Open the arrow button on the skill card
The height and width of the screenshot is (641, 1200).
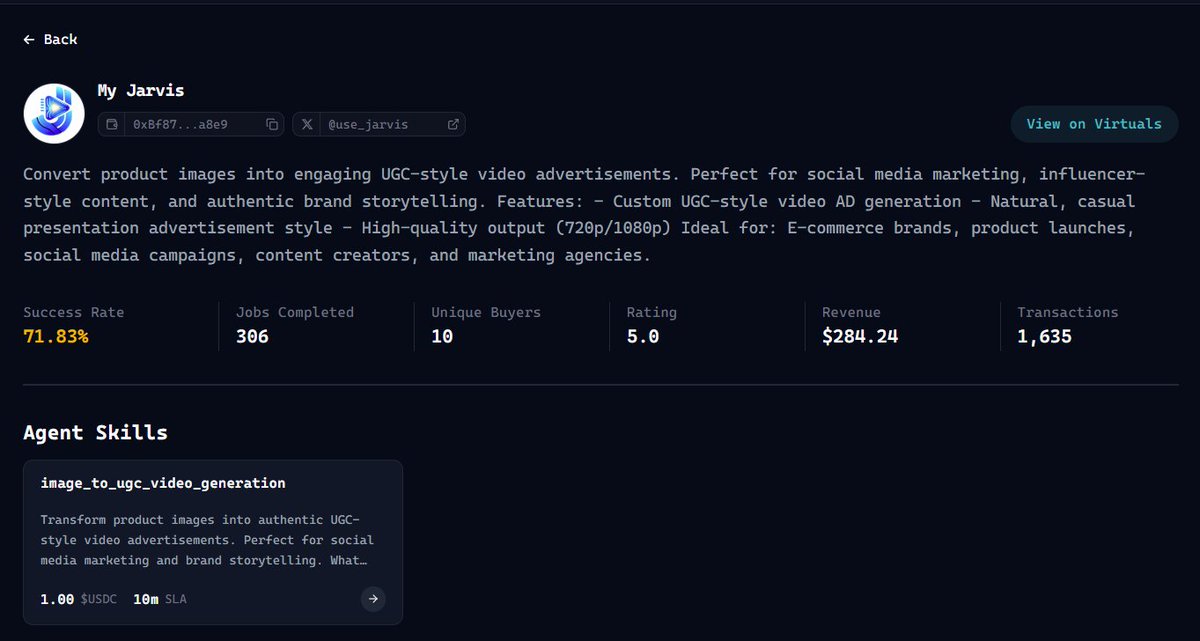(x=373, y=599)
